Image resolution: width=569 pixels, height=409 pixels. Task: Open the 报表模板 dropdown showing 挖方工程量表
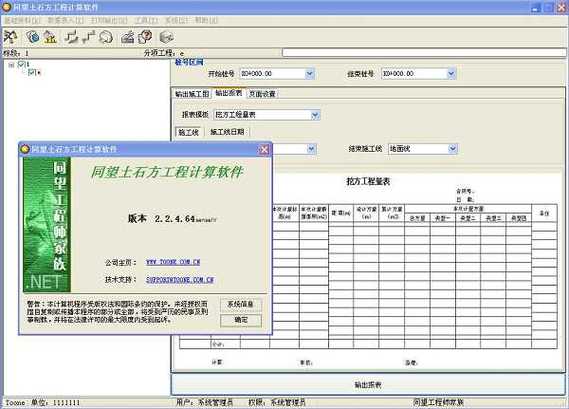315,115
